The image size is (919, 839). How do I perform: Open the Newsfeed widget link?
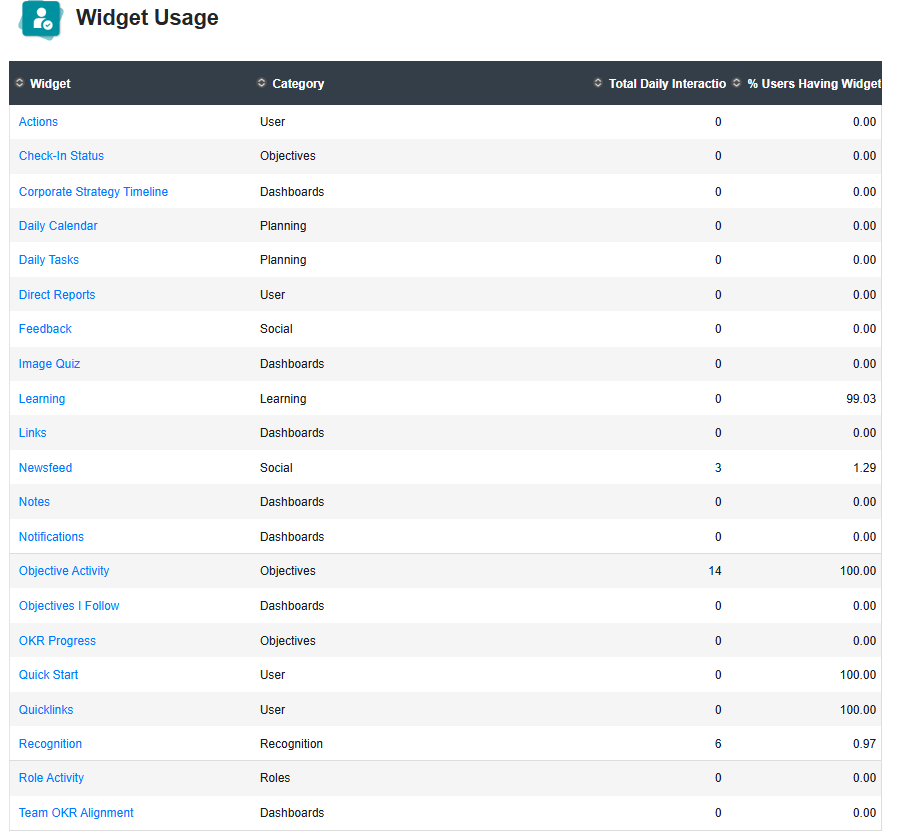pos(45,468)
